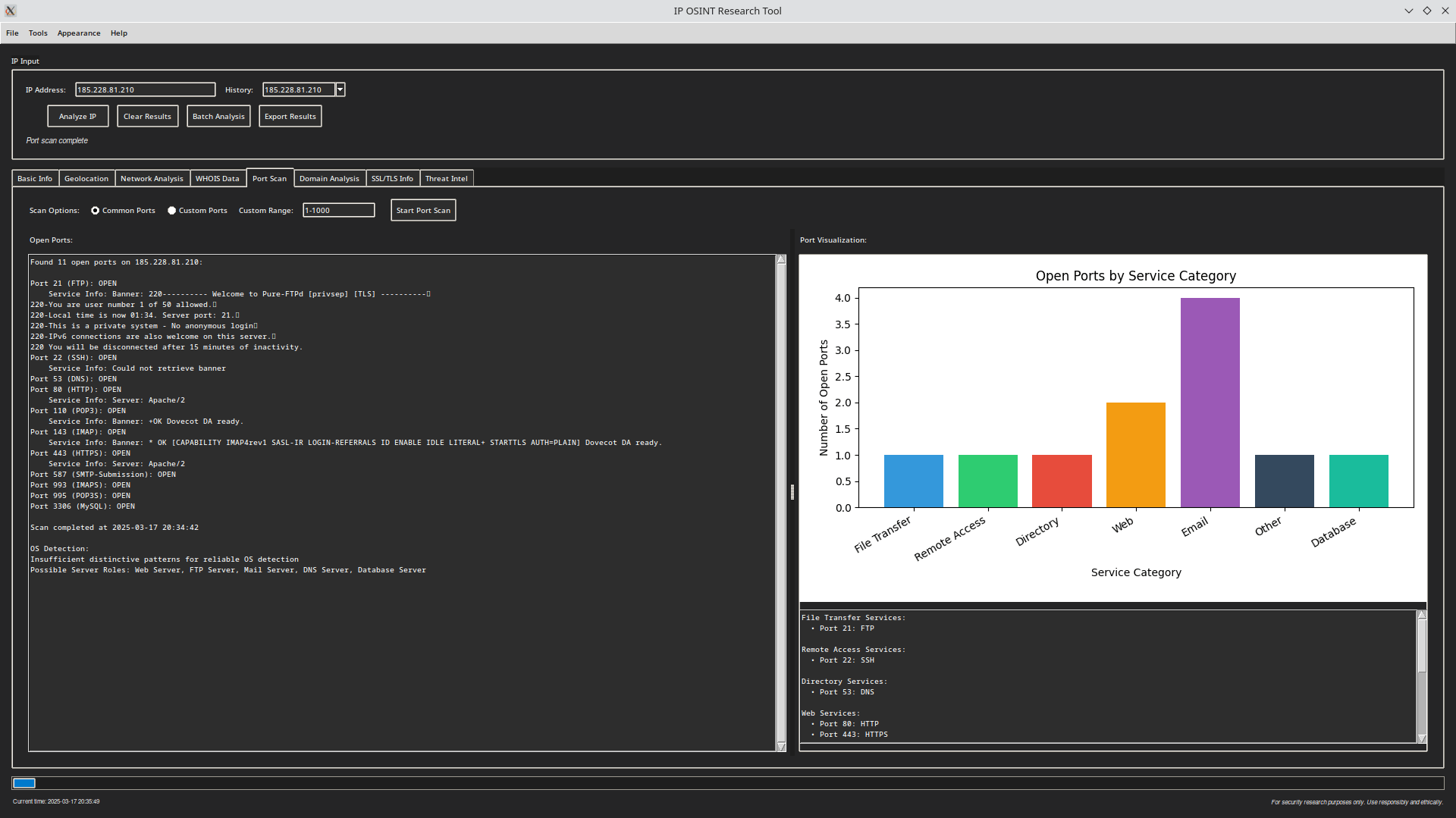This screenshot has width=1456, height=818.
Task: Click Export Results button
Action: pyautogui.click(x=290, y=117)
